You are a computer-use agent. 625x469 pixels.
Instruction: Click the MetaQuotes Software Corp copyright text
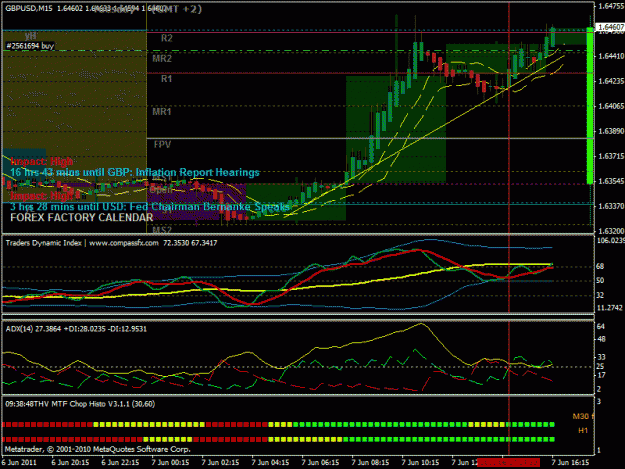pyautogui.click(x=98, y=449)
